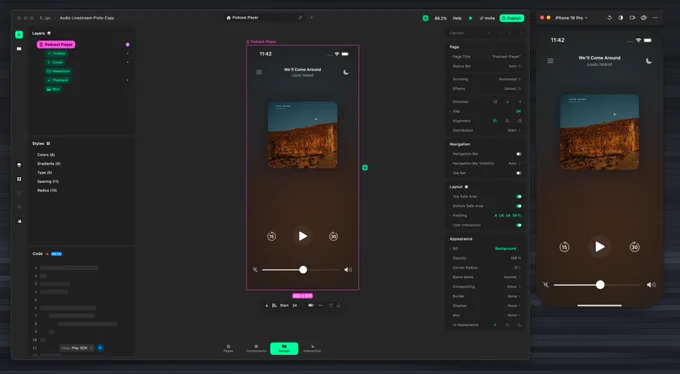The width and height of the screenshot is (680, 374).
Task: Expand the Playback layer chevron
Action: pos(128,80)
